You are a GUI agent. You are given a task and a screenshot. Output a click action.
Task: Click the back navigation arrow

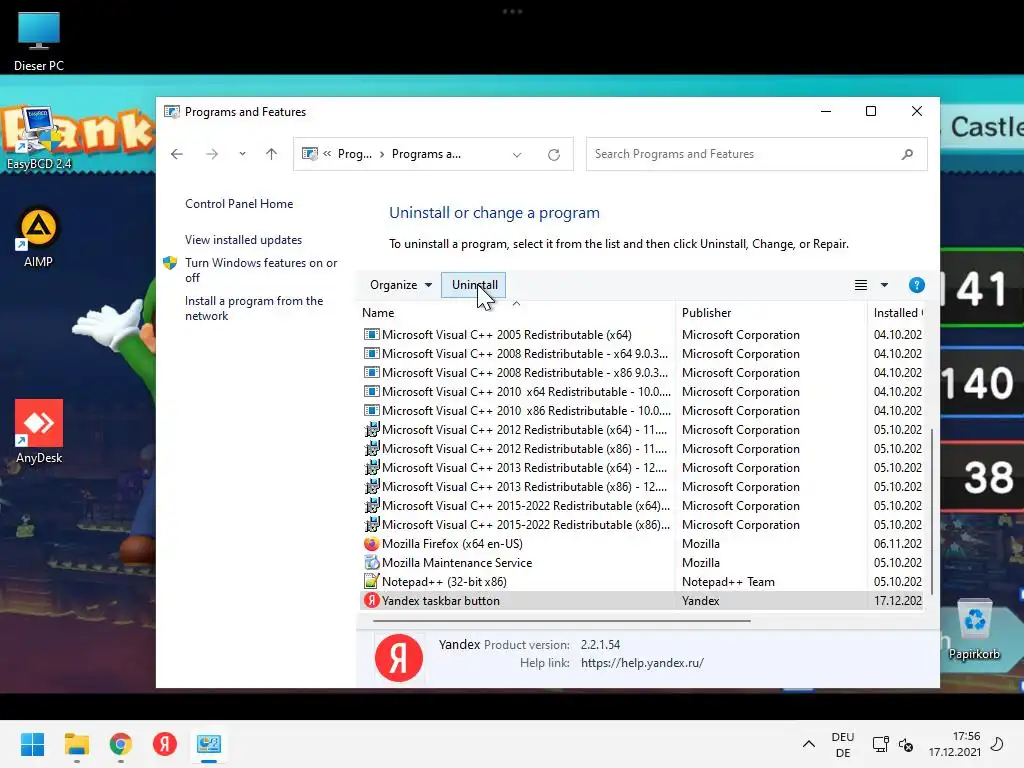click(176, 154)
